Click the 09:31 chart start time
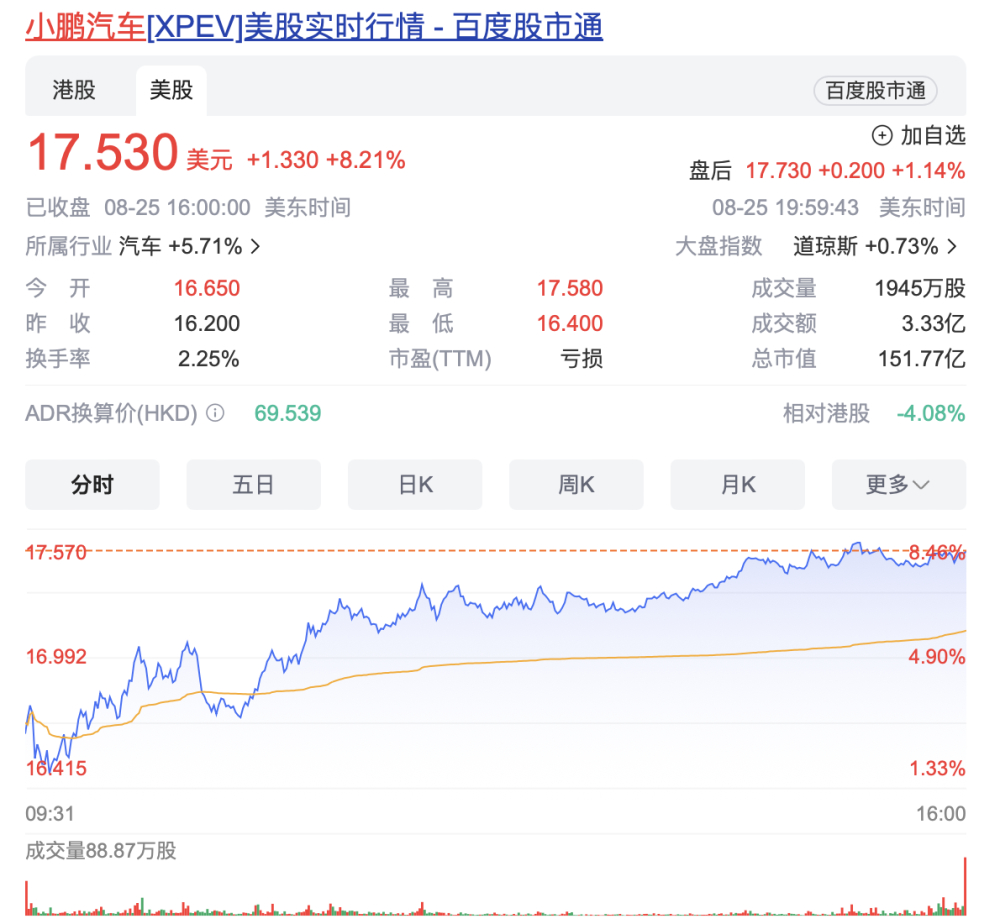The height and width of the screenshot is (924, 1000). click(50, 814)
